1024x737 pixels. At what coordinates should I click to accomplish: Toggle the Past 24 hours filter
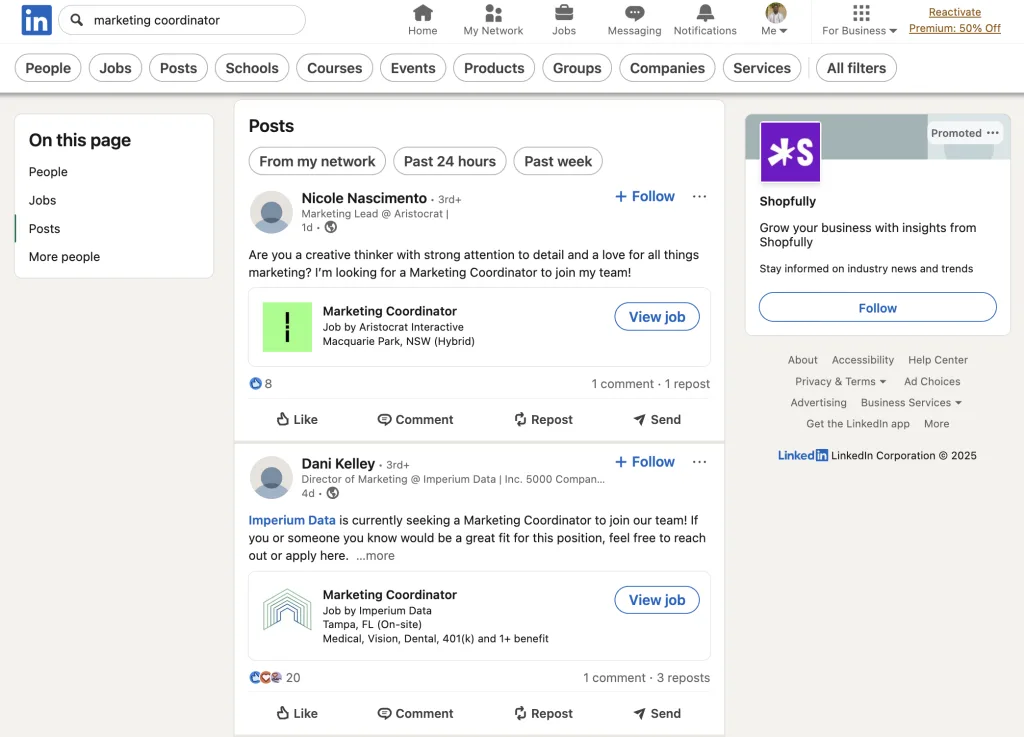point(449,161)
